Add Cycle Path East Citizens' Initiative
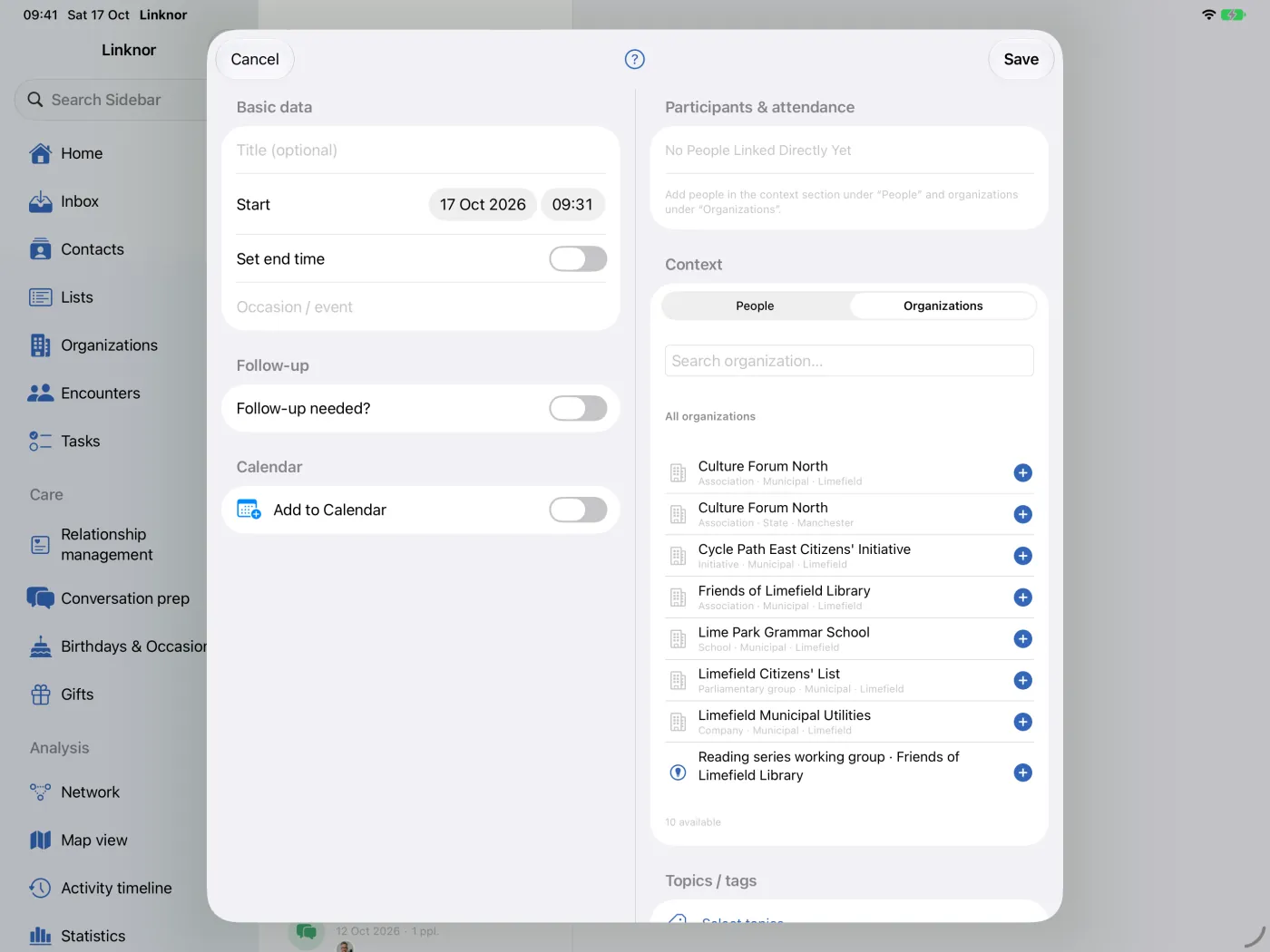1270x952 pixels. coord(1022,556)
